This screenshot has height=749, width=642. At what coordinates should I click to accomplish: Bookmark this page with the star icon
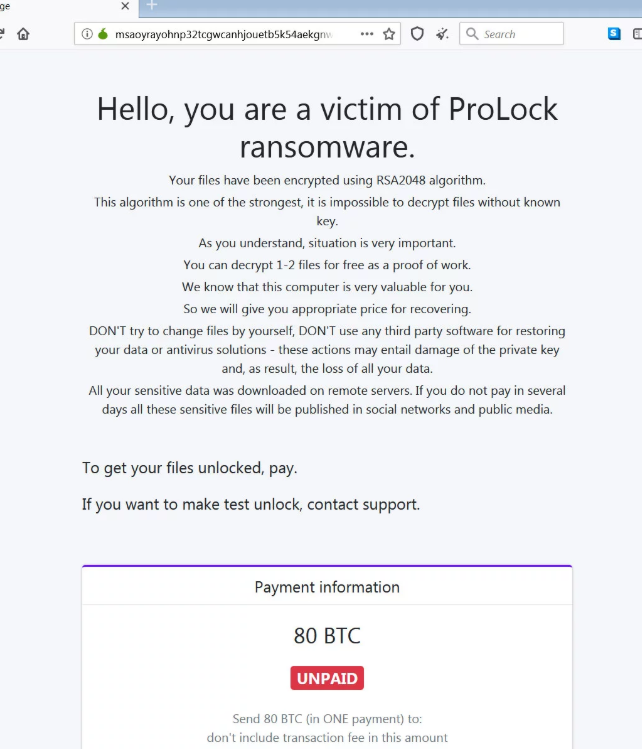click(389, 34)
